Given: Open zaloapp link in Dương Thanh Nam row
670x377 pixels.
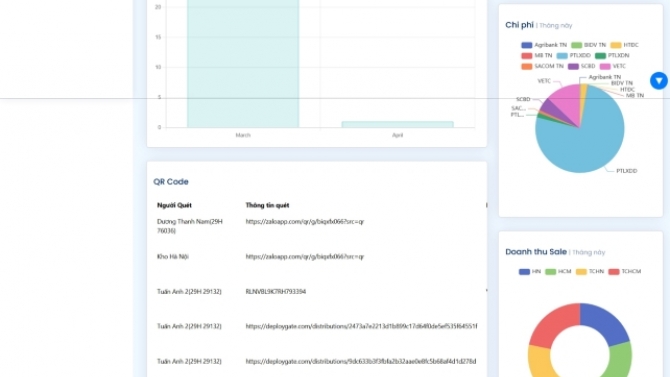Looking at the screenshot, I should (x=305, y=221).
